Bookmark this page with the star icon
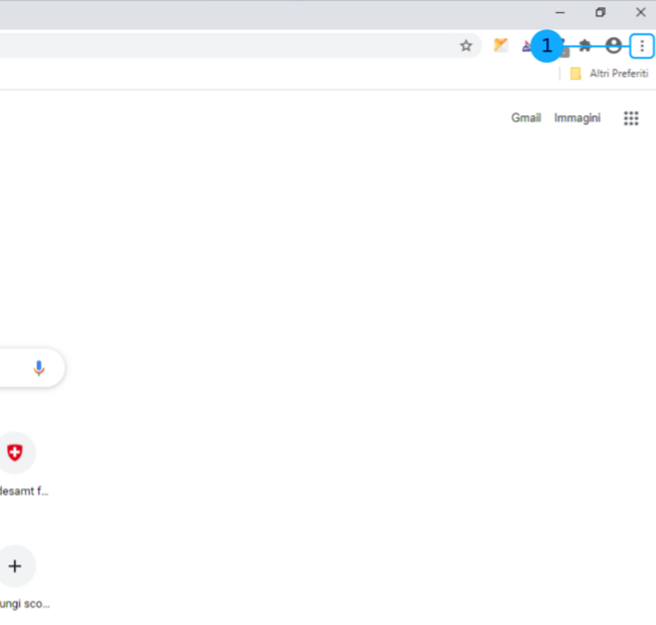Screen dimensions: 656x625 (466, 46)
